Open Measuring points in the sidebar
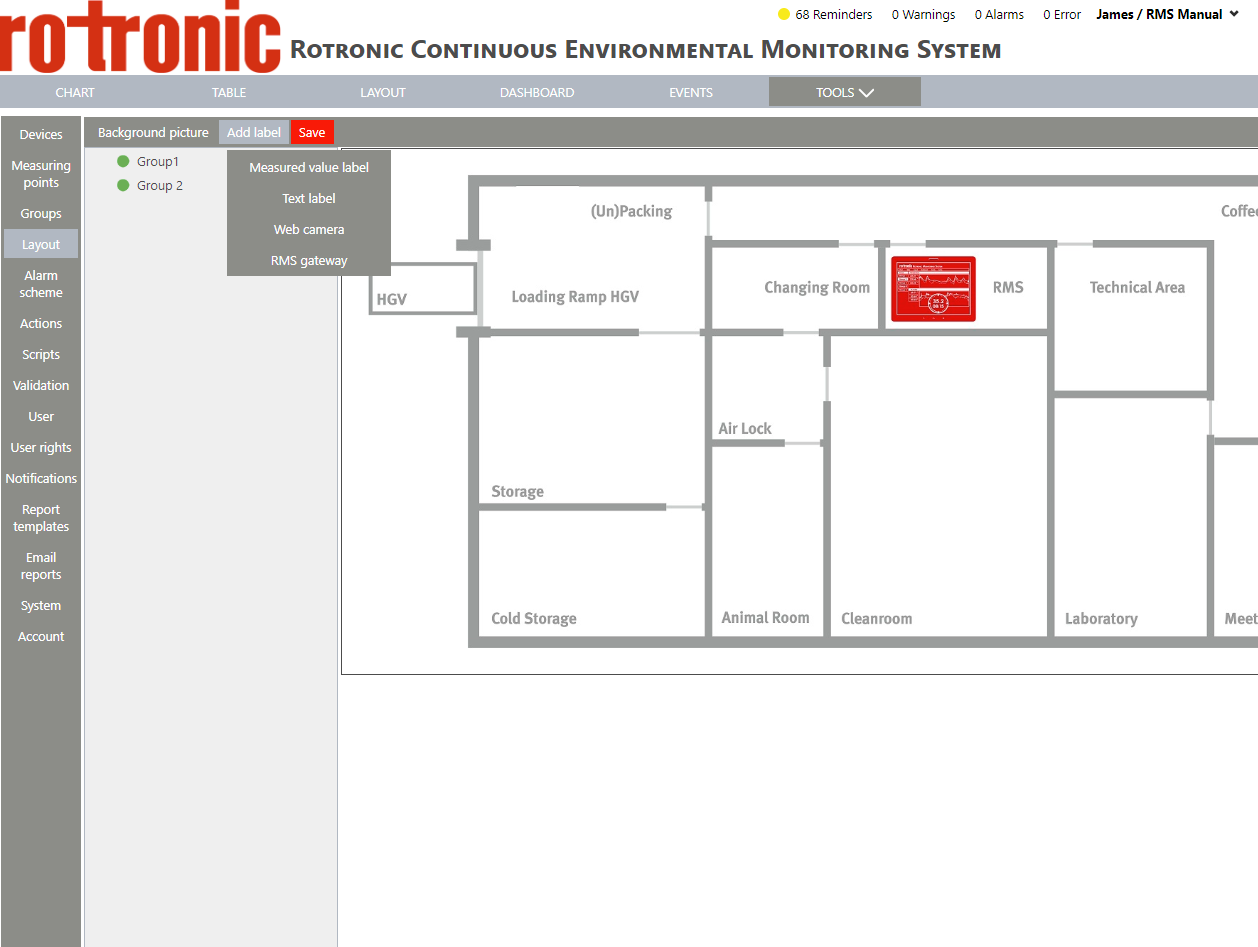1258x947 pixels. tap(41, 174)
